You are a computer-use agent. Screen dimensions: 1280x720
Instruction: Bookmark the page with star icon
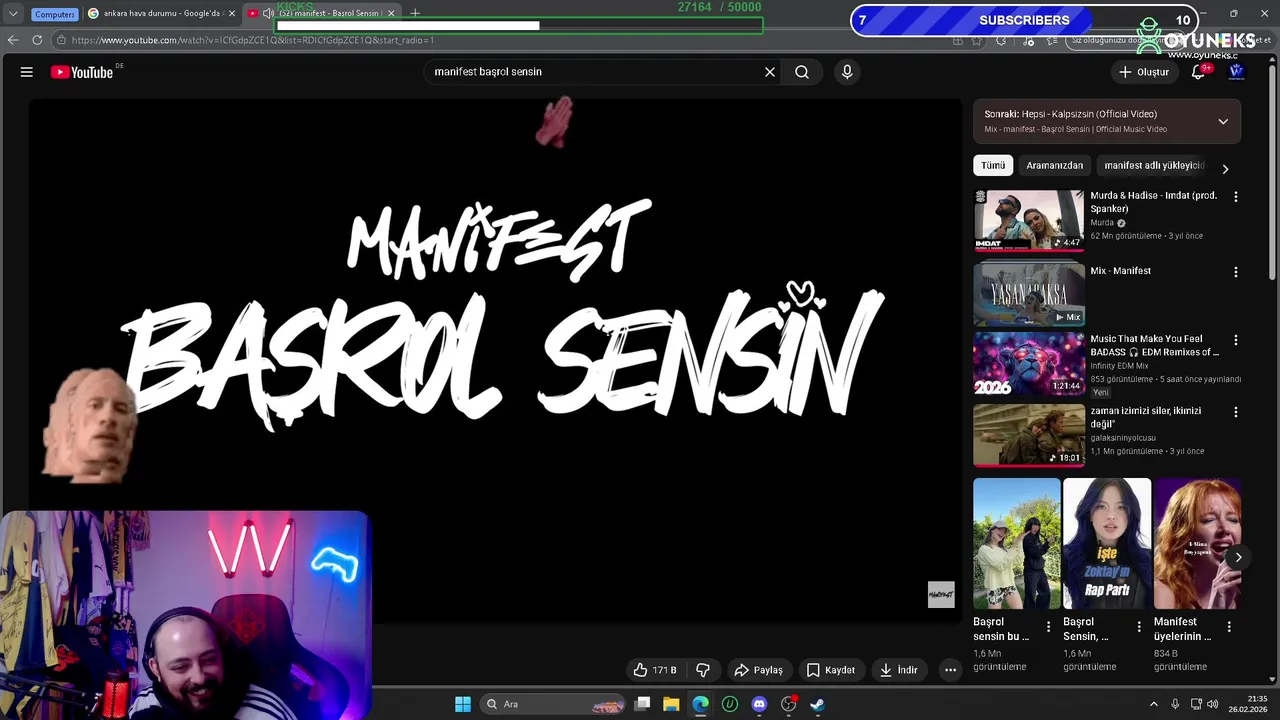pyautogui.click(x=976, y=40)
